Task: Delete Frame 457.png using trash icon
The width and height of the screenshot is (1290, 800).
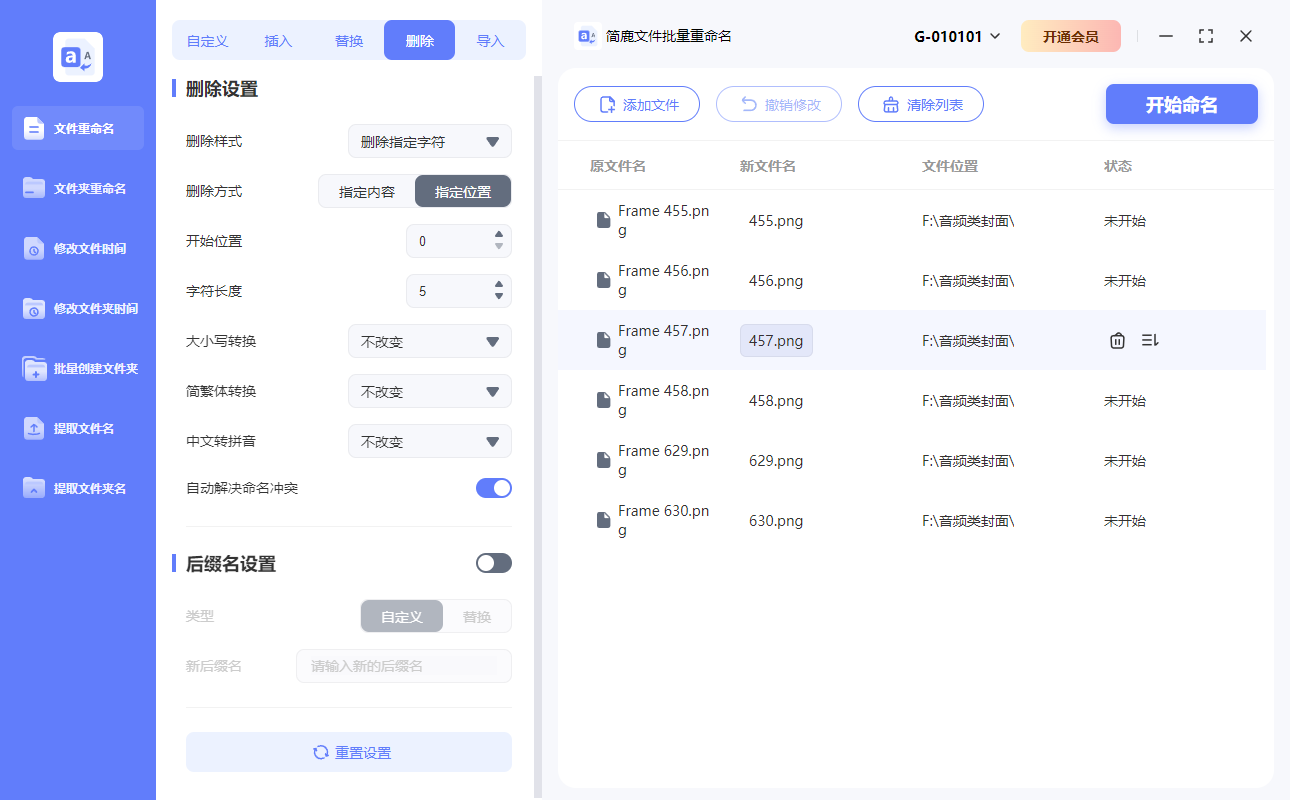Action: (1117, 340)
